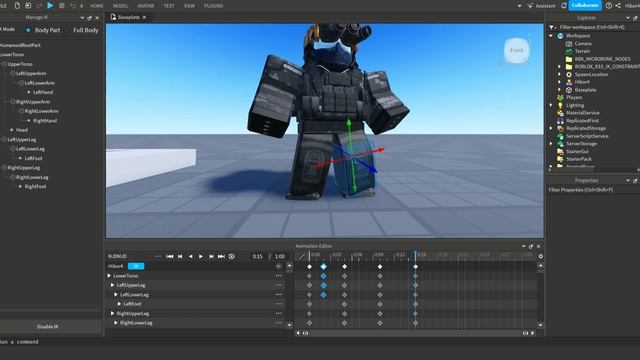The width and height of the screenshot is (640, 360).
Task: Open LeftUpperLeg track options menu dots
Action: [x=279, y=285]
